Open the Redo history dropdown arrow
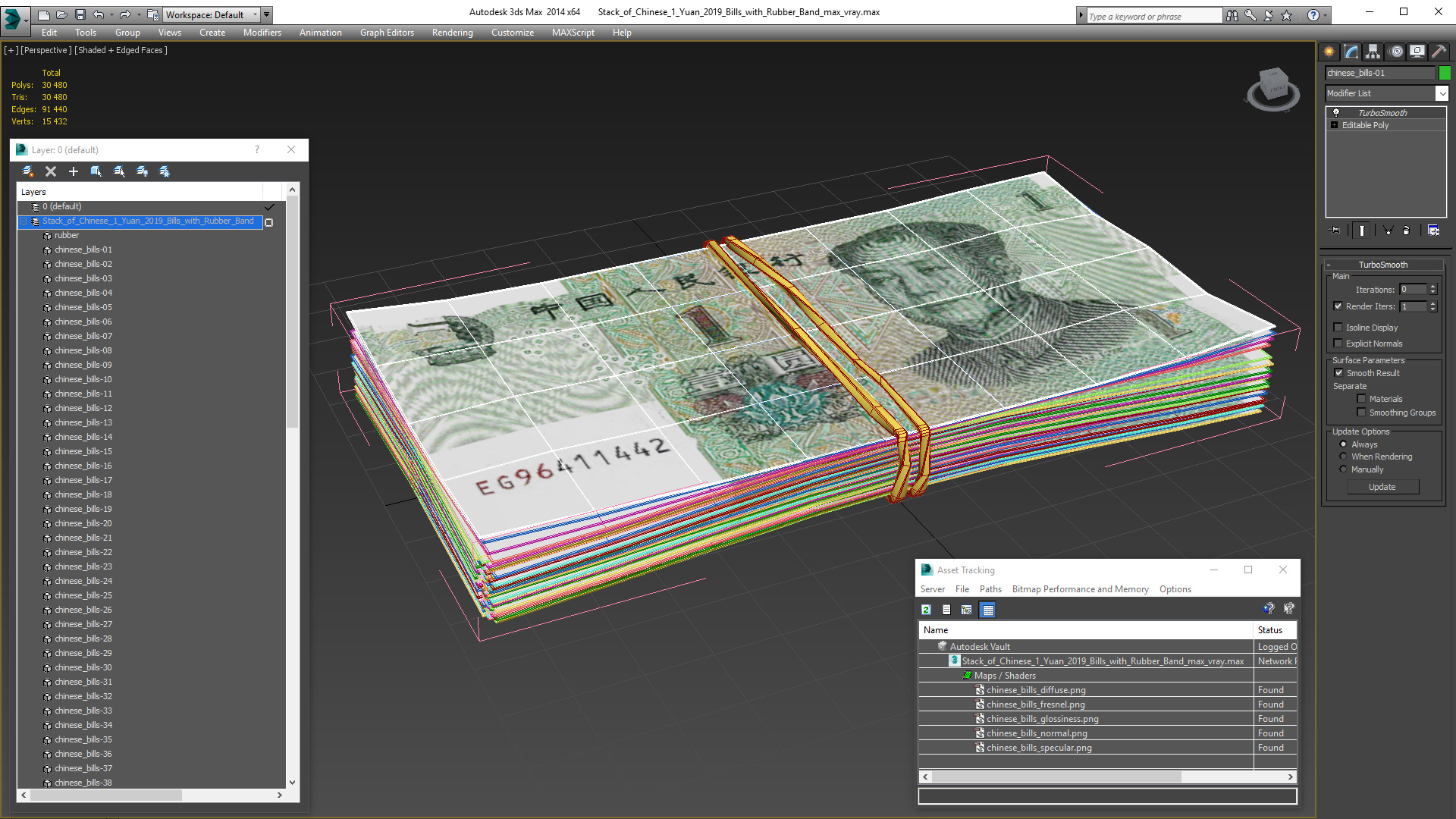The image size is (1456, 819). [138, 14]
